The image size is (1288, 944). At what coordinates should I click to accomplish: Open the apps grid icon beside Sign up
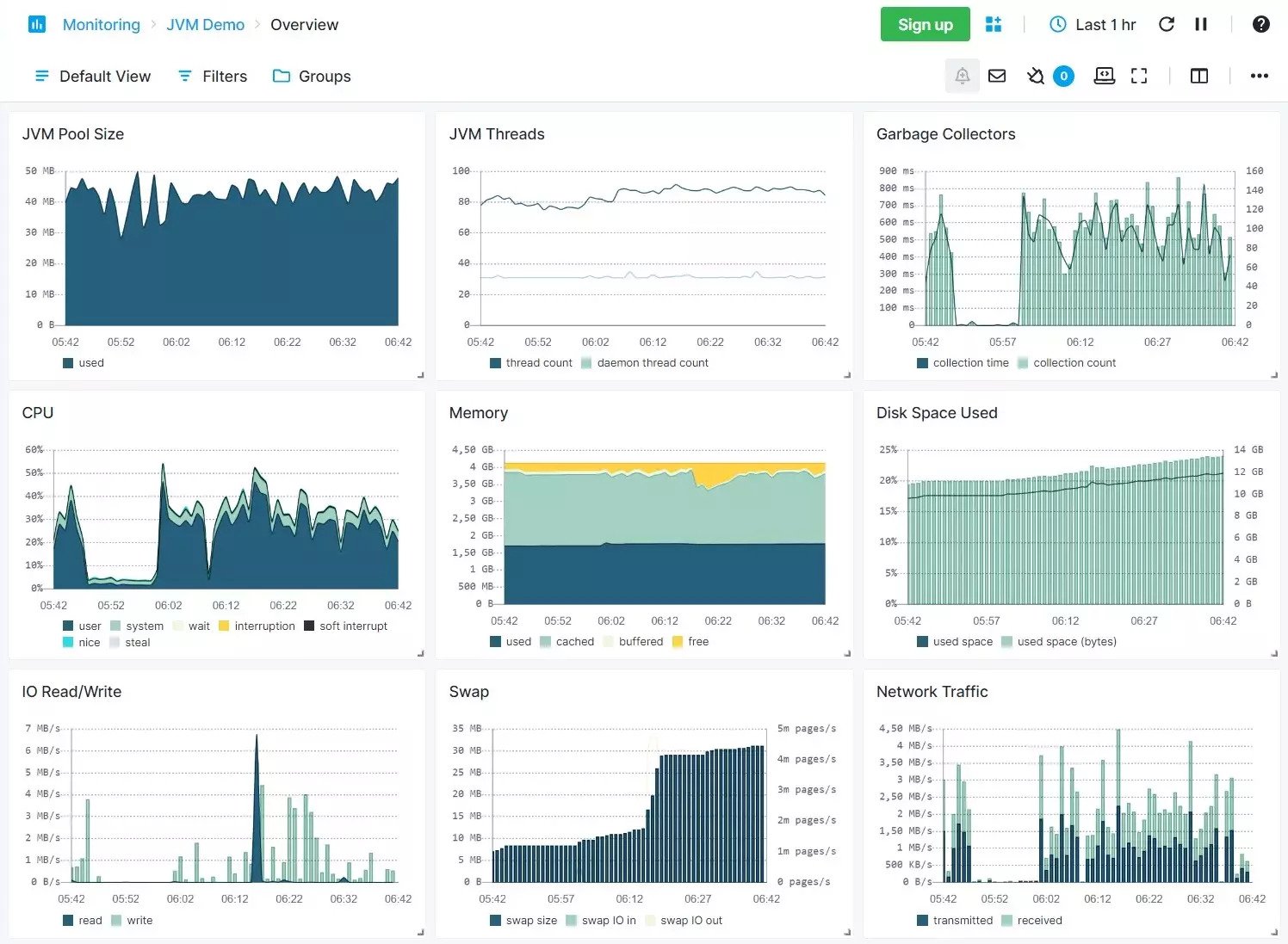coord(994,24)
